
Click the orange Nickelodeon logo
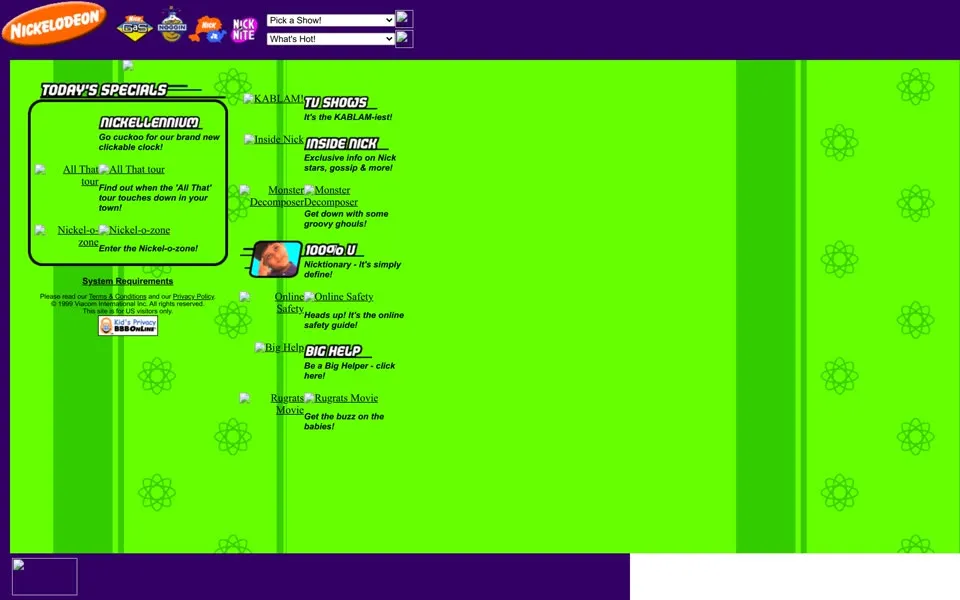click(54, 24)
